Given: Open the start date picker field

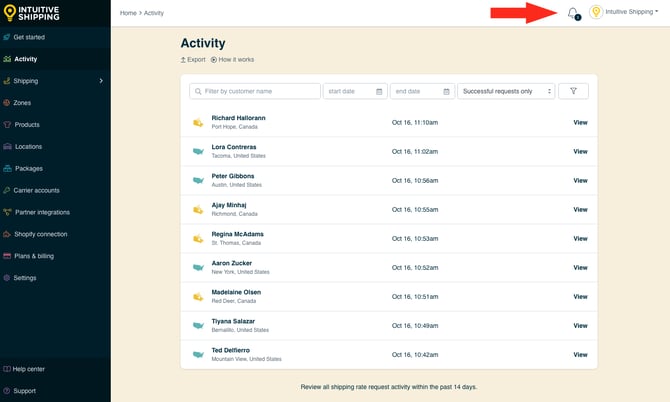Looking at the screenshot, I should (355, 91).
